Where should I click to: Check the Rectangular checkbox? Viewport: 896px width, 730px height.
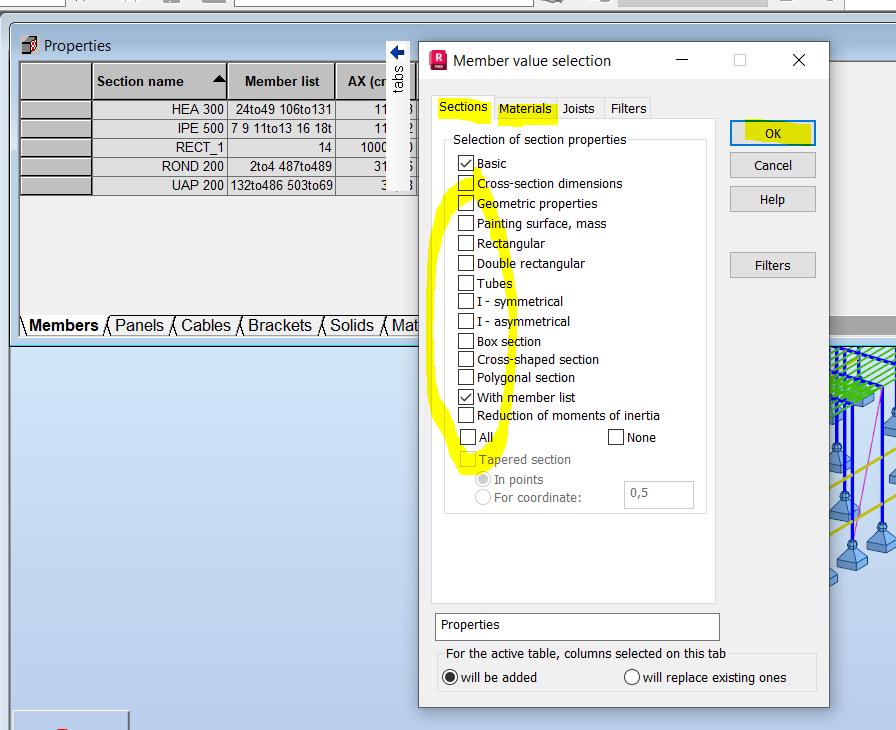pyautogui.click(x=466, y=243)
